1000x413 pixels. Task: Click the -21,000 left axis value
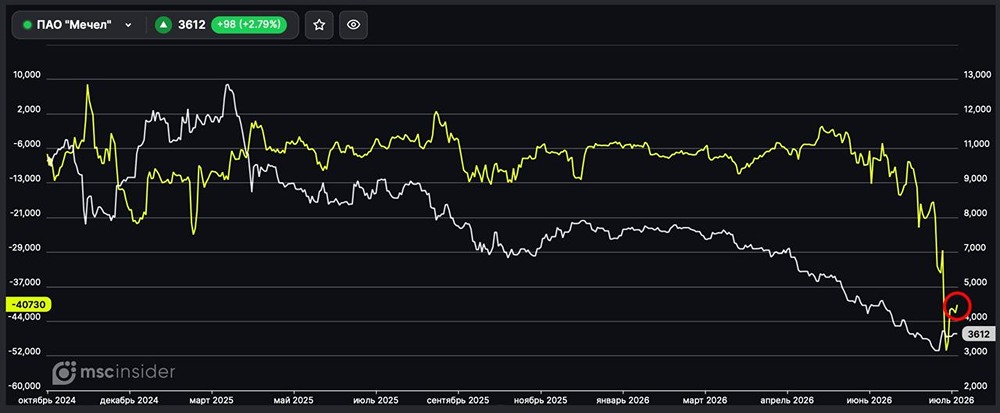(x=25, y=214)
